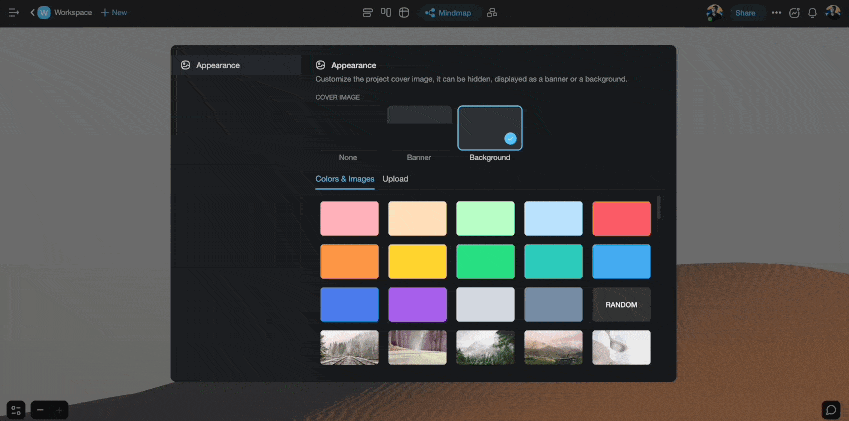Open the notifications bell
This screenshot has height=421, width=849.
pyautogui.click(x=812, y=13)
